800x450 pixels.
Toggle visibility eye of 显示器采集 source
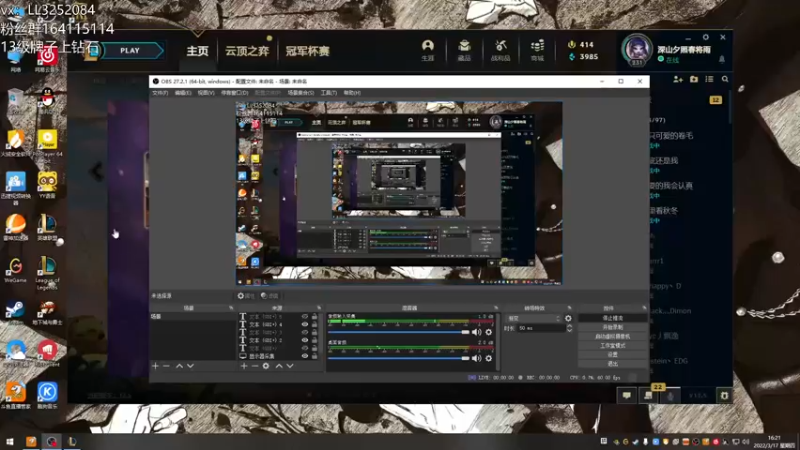tap(305, 356)
